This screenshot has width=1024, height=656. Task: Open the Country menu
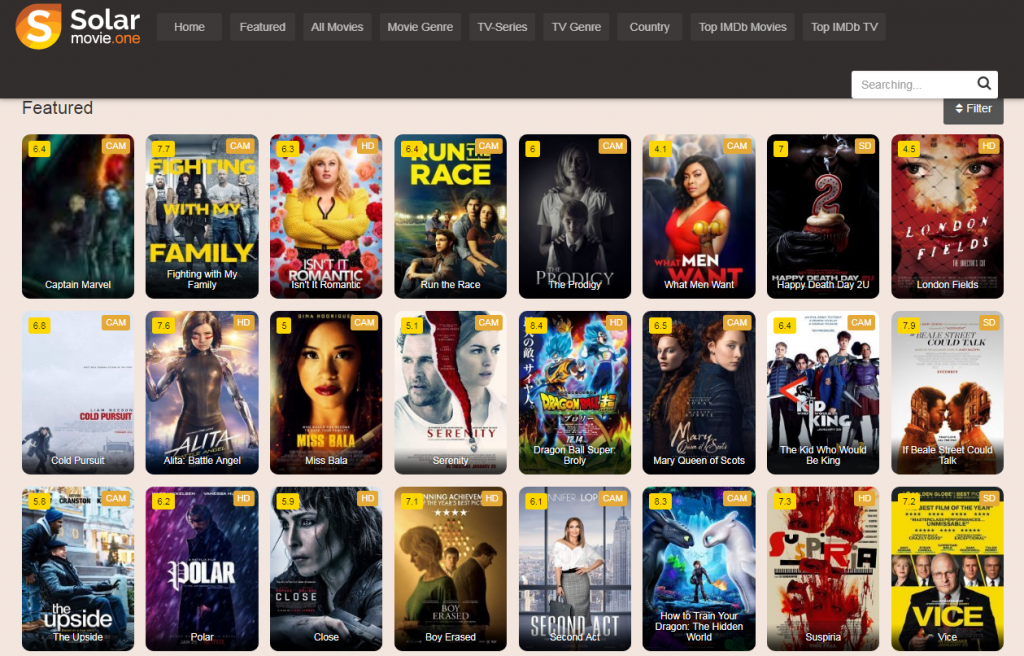point(649,27)
